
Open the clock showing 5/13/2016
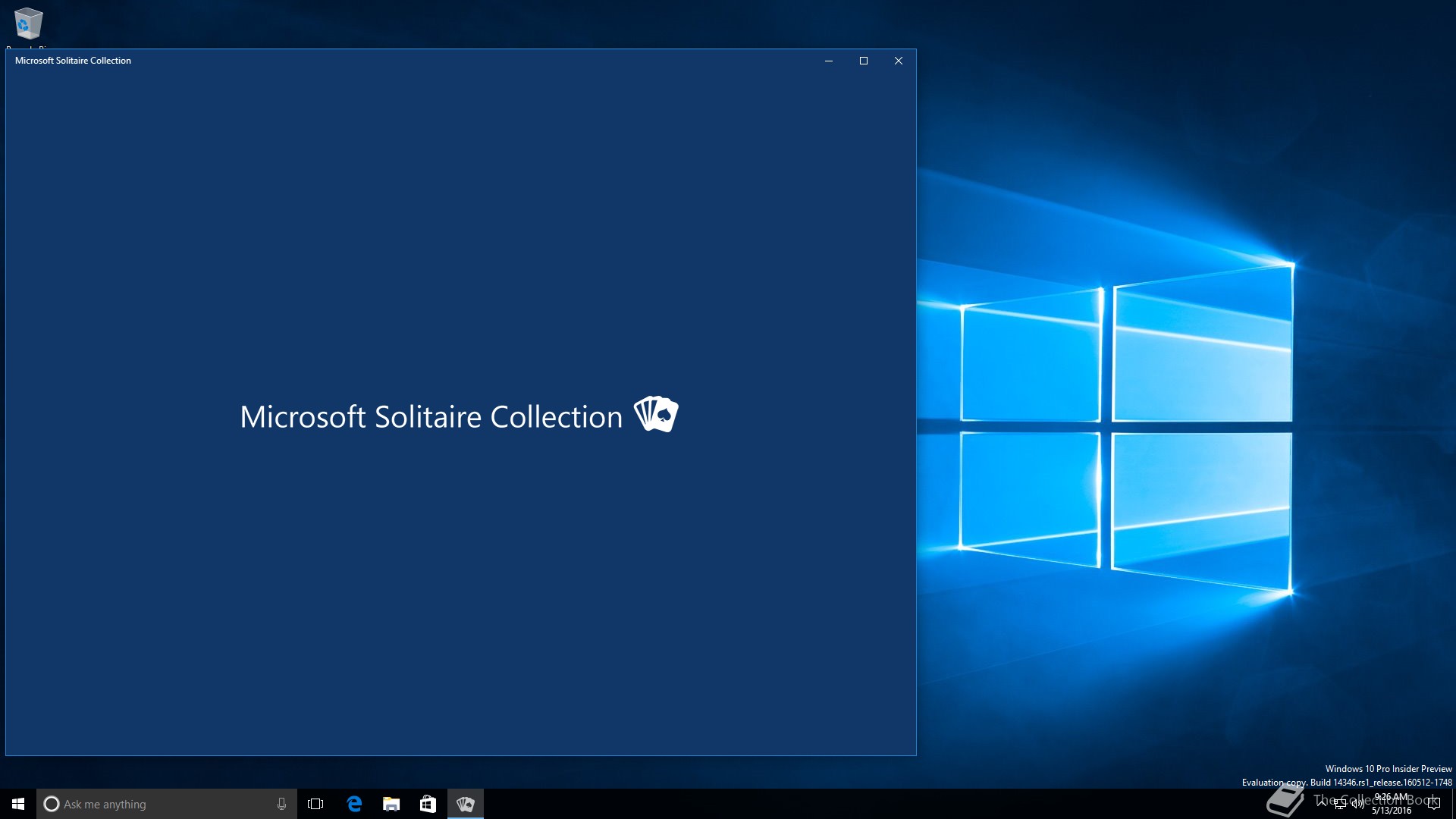pyautogui.click(x=1392, y=804)
